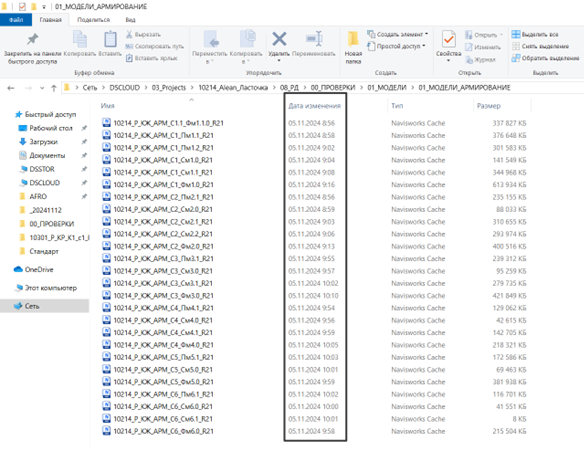Click 00_ПРОВЕРКИ in the address bar
Screen dimensions: 584x451
(333, 88)
